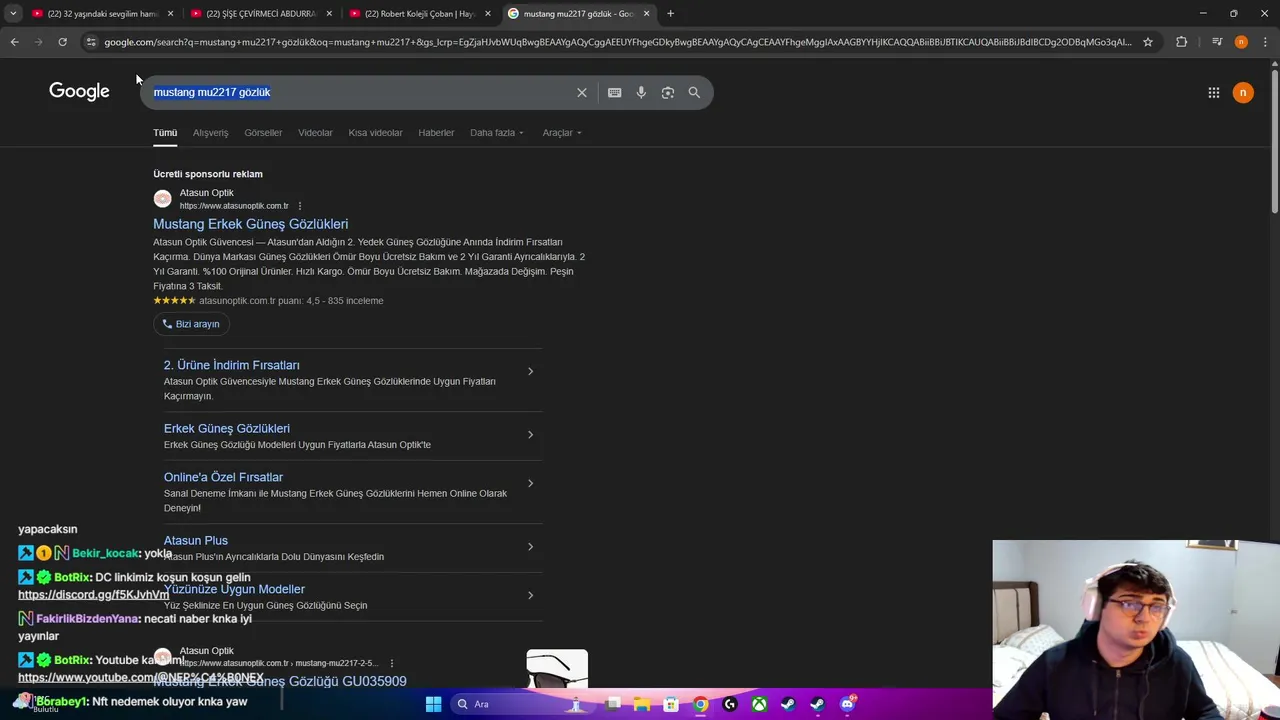The image size is (1280, 720).
Task: Select the Tümü results tab
Action: tap(165, 133)
